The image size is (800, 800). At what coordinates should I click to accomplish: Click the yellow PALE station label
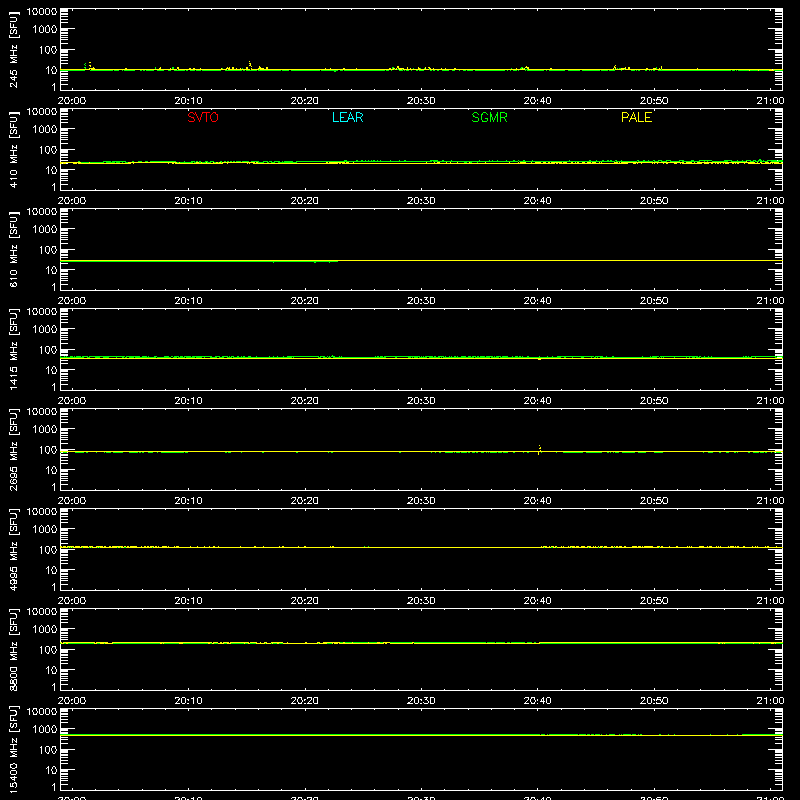coord(636,117)
